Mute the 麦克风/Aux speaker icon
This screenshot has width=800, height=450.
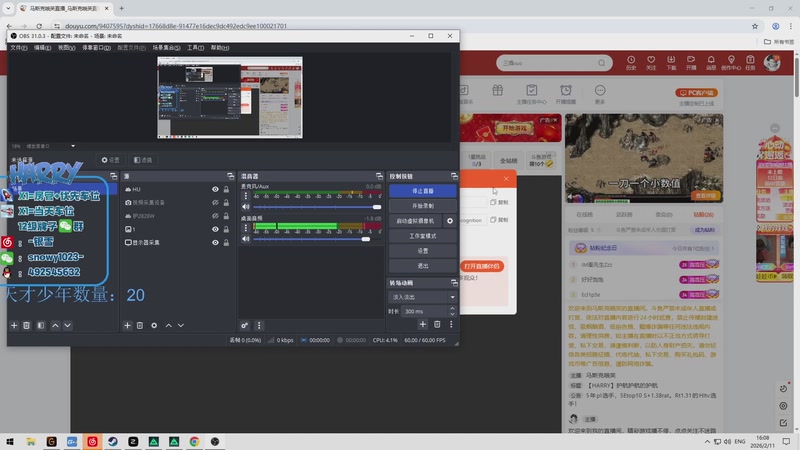[x=246, y=207]
